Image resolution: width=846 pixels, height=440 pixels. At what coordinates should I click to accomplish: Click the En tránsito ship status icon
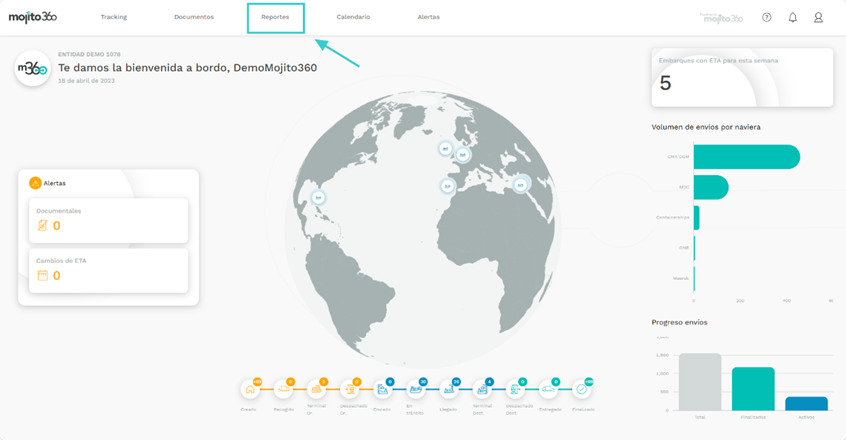click(x=416, y=389)
